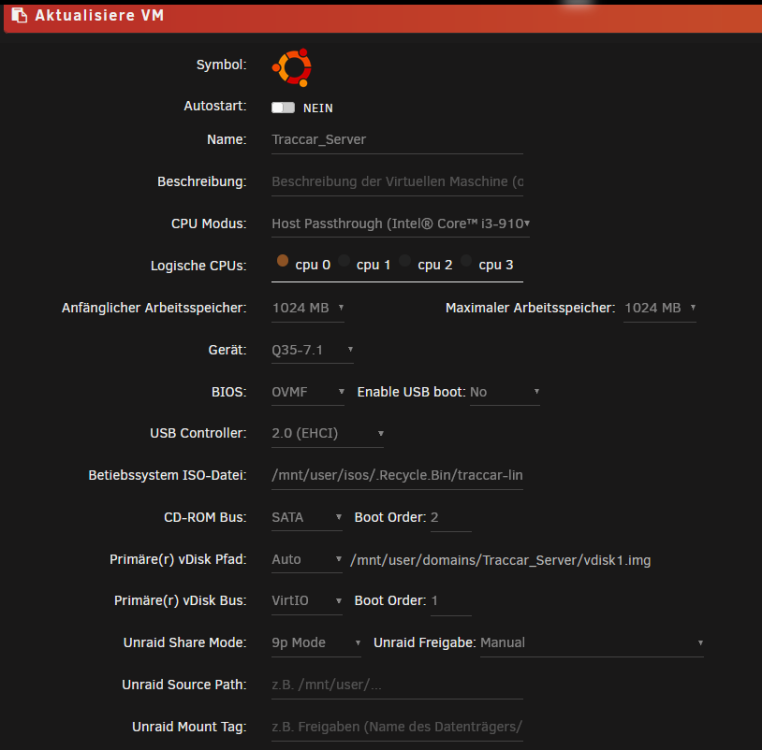
Task: Click the Logische CPUs label
Action: pyautogui.click(x=198, y=266)
